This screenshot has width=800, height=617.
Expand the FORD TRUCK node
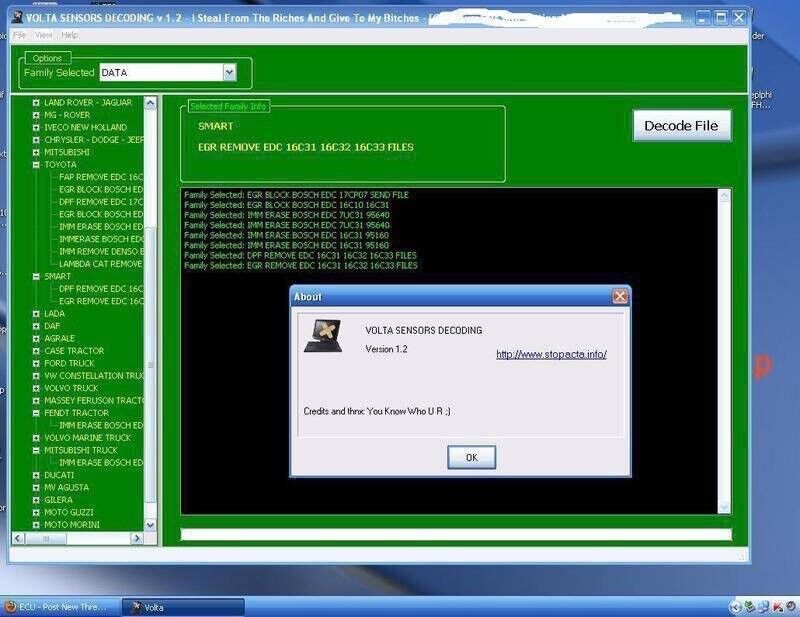pyautogui.click(x=36, y=363)
